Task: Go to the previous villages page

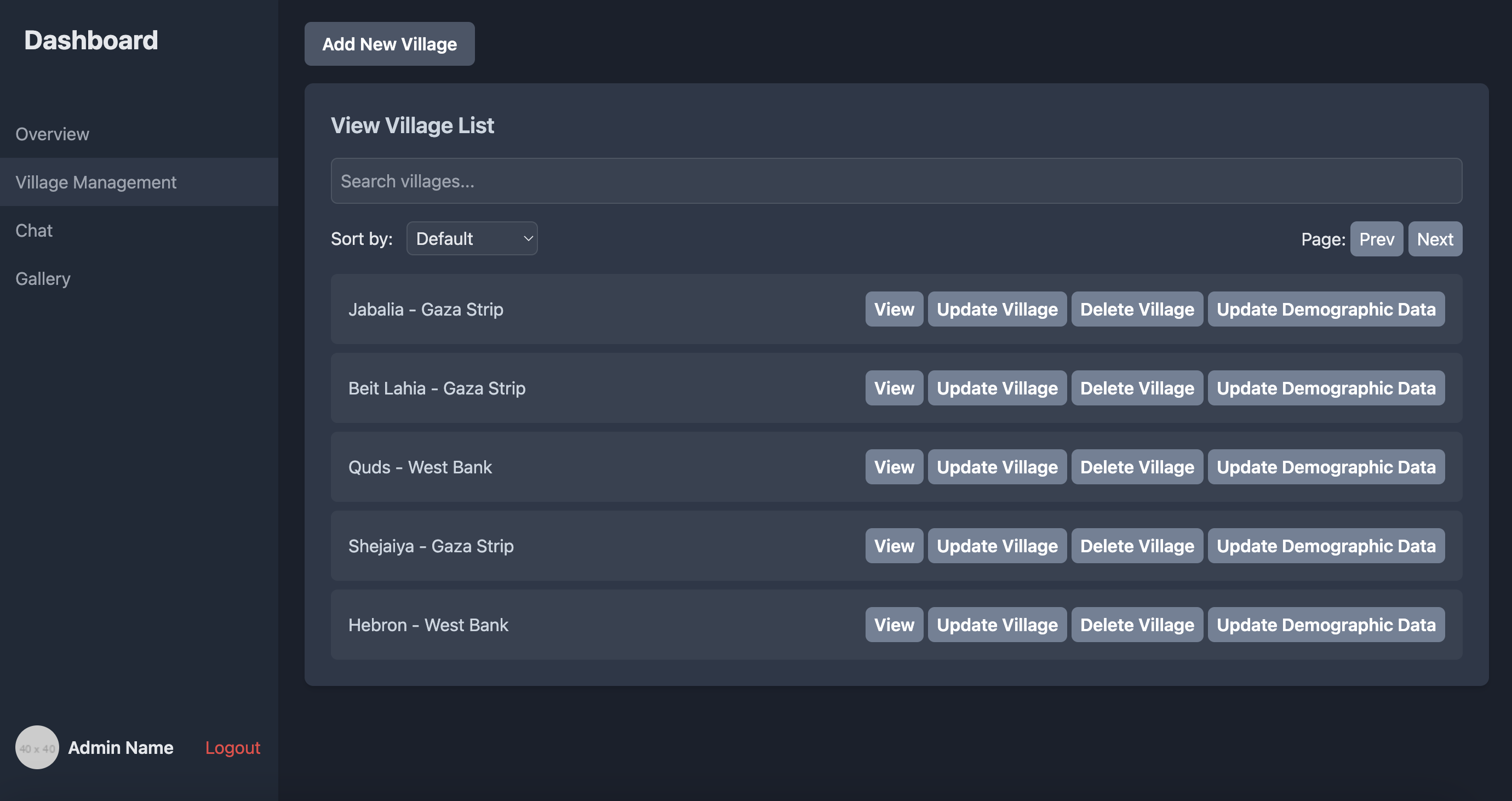Action: 1376,239
